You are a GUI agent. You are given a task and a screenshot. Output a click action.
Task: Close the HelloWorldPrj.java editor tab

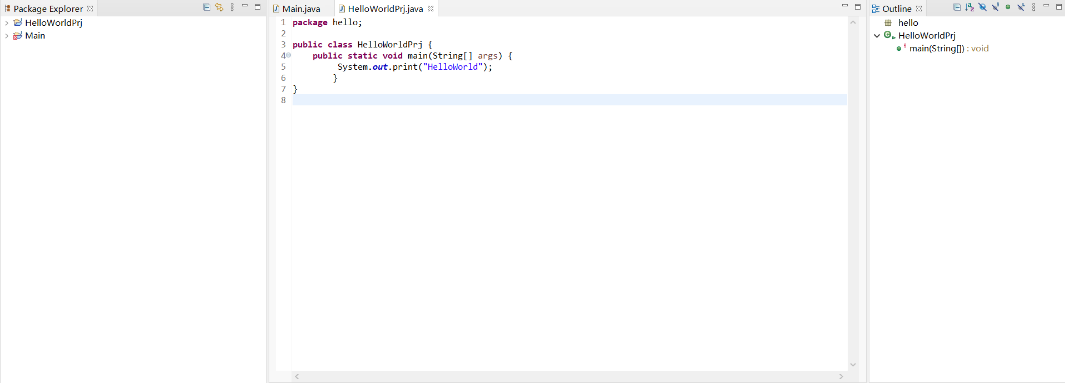pos(431,9)
